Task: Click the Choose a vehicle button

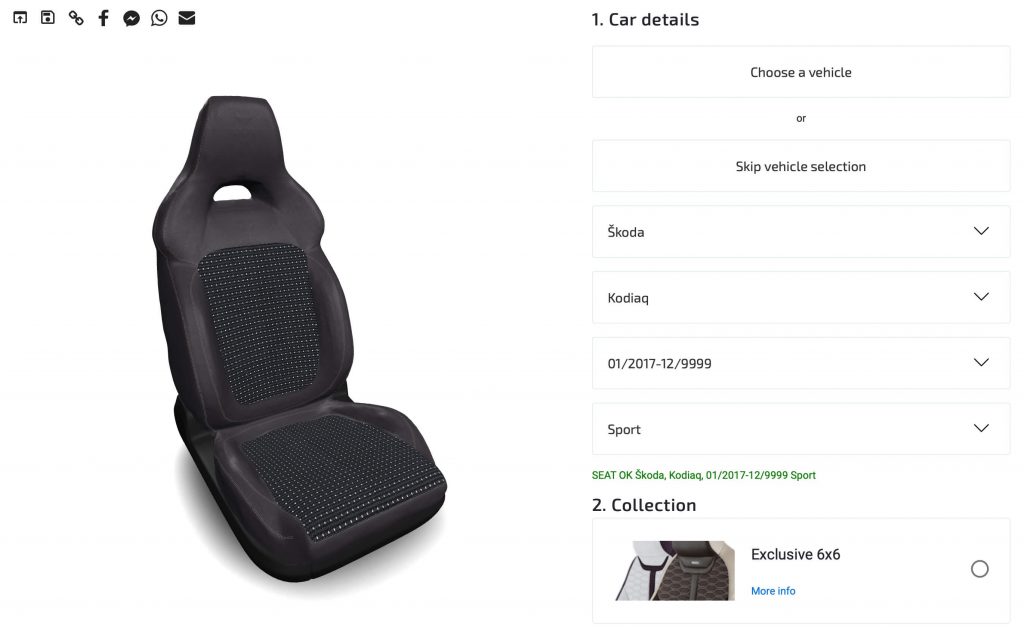Action: pos(801,73)
